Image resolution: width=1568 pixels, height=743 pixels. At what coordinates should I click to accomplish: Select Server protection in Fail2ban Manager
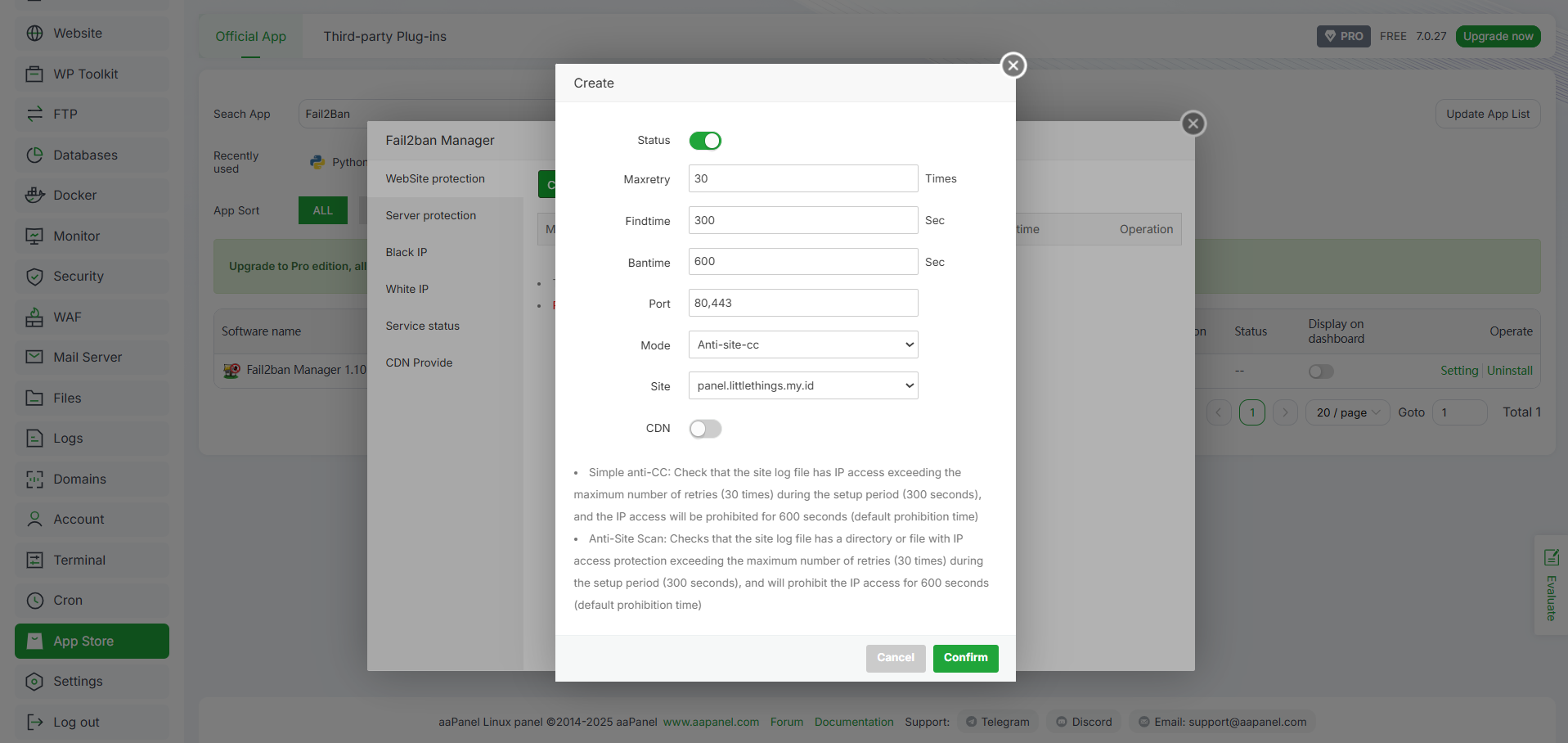pyautogui.click(x=431, y=215)
